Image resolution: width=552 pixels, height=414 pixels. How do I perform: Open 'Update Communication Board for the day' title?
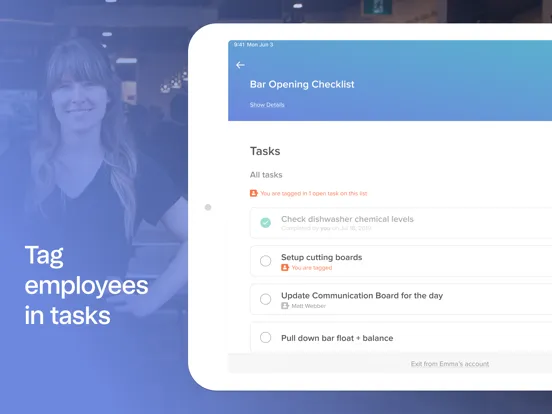pyautogui.click(x=362, y=296)
